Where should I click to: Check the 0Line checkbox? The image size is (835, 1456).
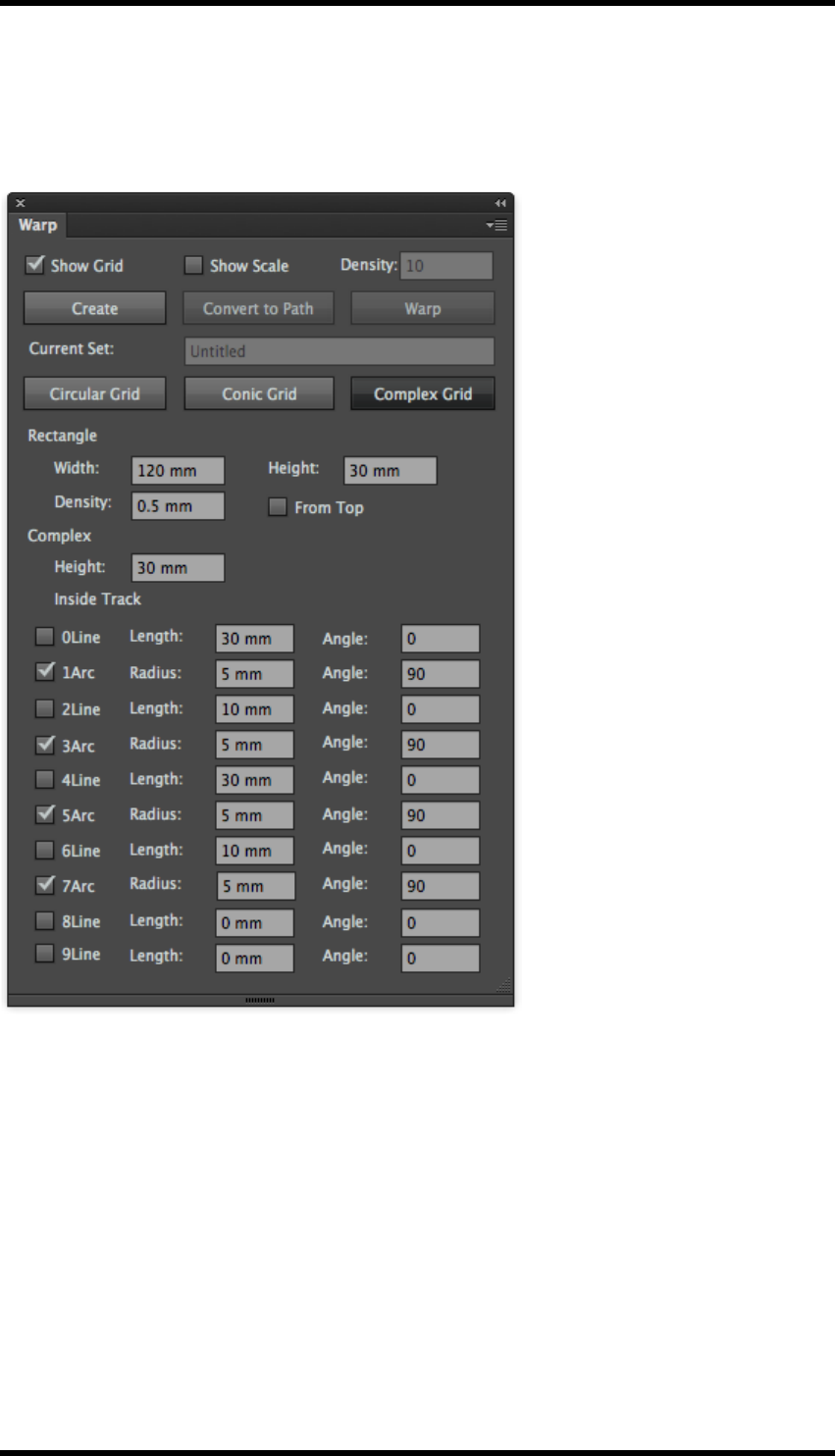click(44, 637)
